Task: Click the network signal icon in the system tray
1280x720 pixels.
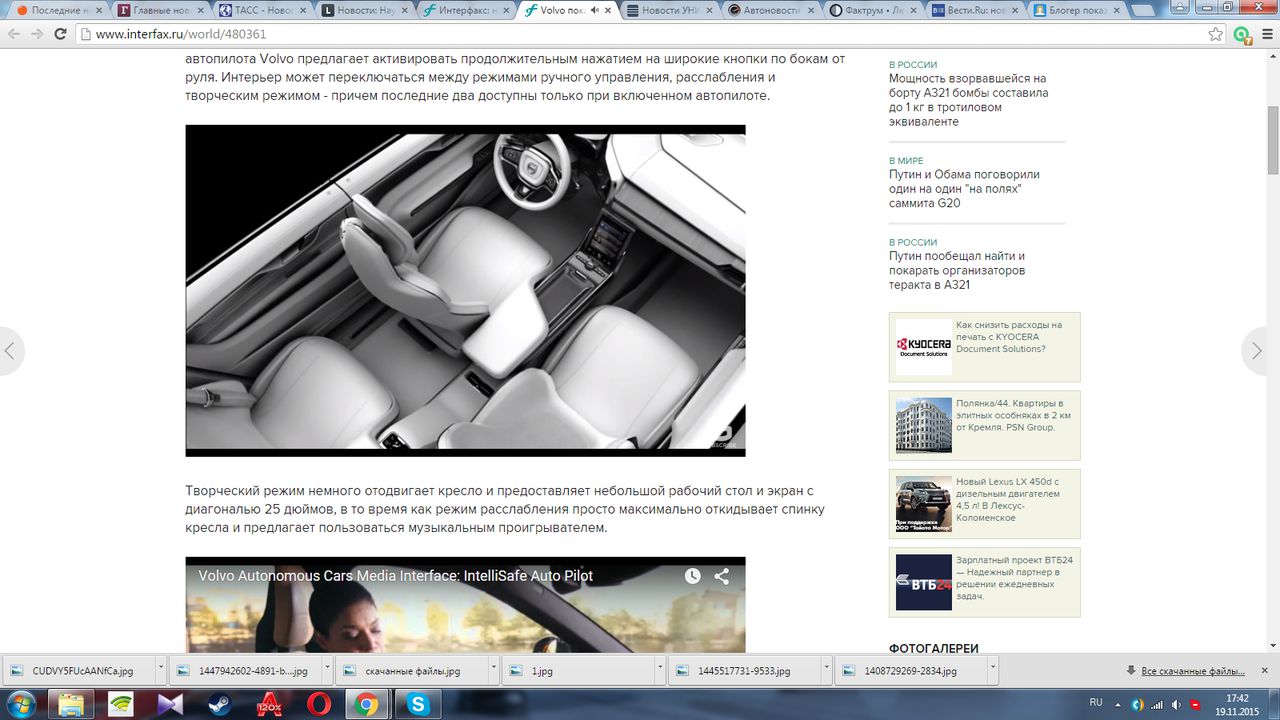Action: click(x=1155, y=704)
